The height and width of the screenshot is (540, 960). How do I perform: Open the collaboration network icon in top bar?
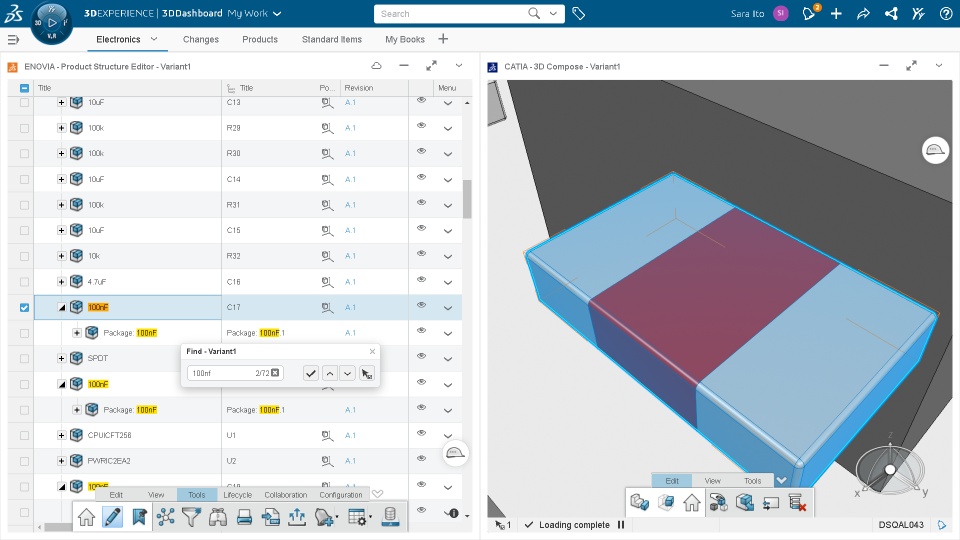[891, 13]
